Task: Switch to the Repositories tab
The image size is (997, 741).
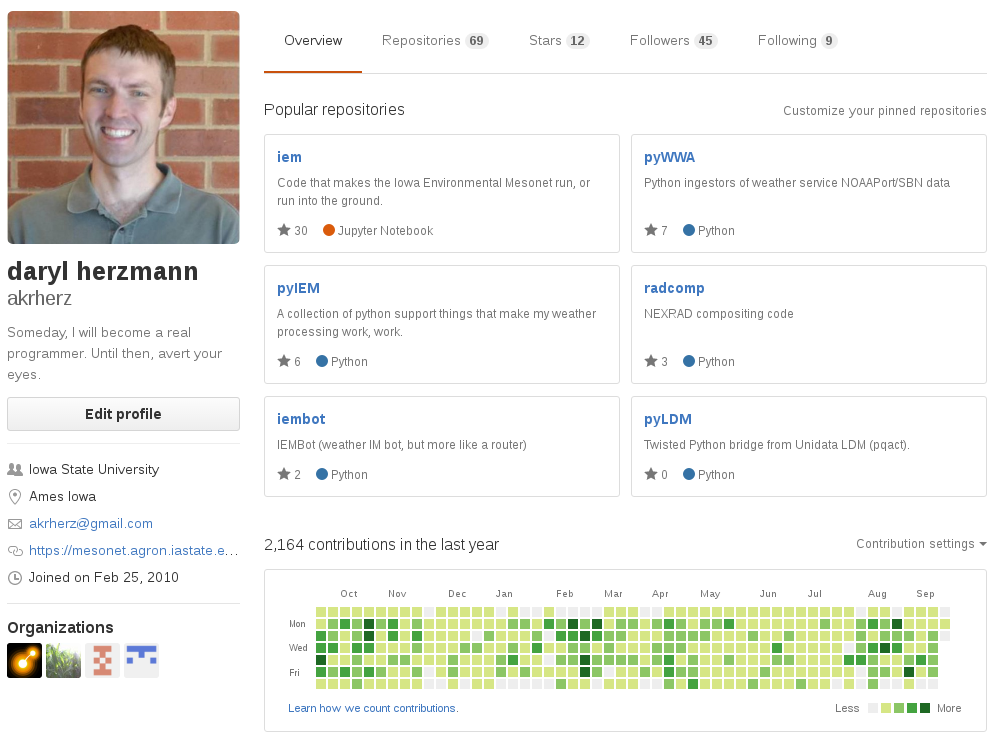Action: coord(434,41)
